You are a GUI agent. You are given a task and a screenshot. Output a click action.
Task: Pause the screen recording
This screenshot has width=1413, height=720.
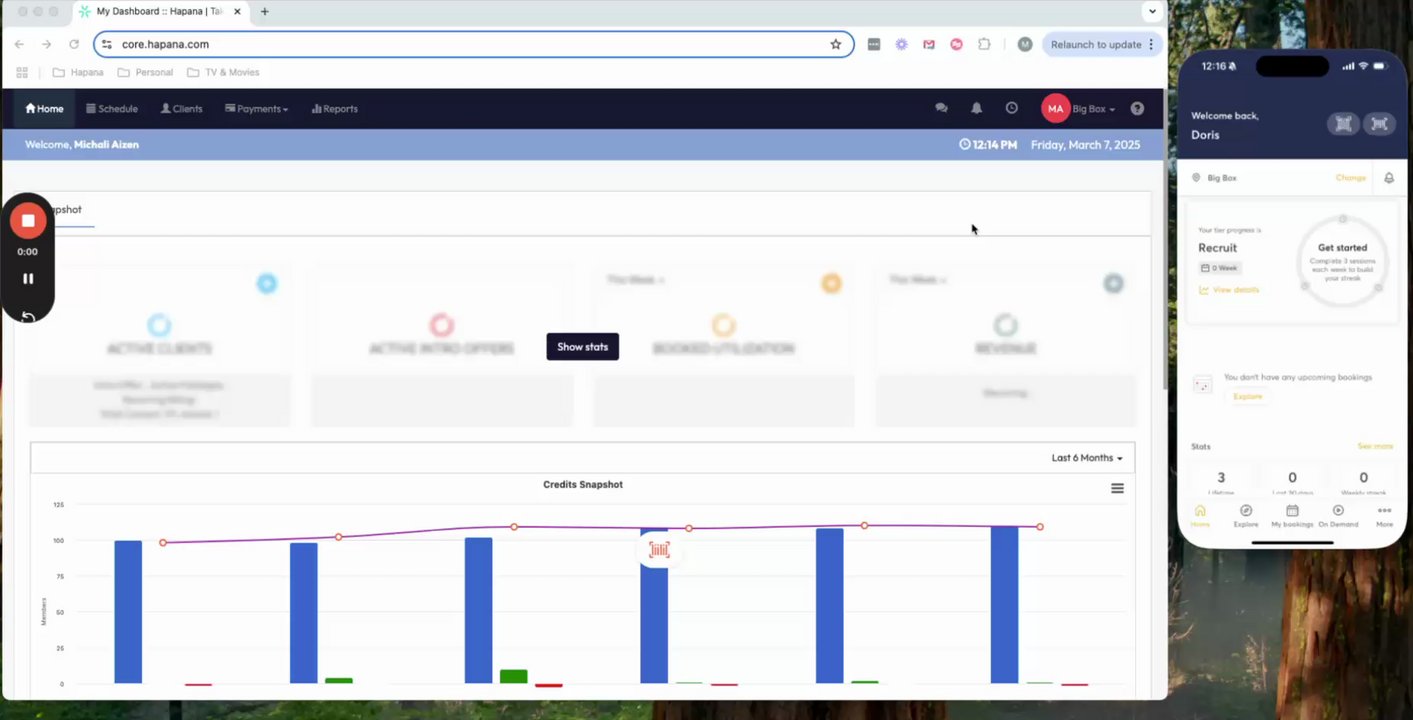[x=28, y=279]
